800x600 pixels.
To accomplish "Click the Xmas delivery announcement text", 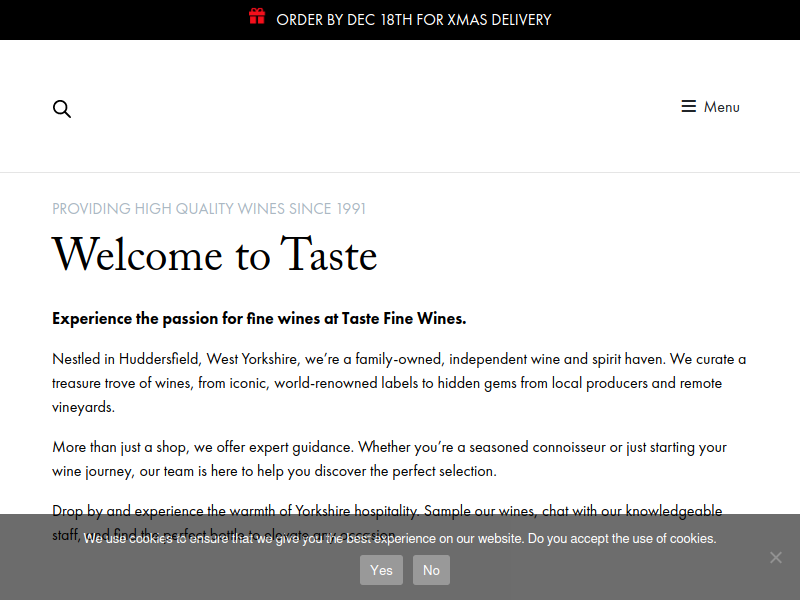I will click(414, 20).
